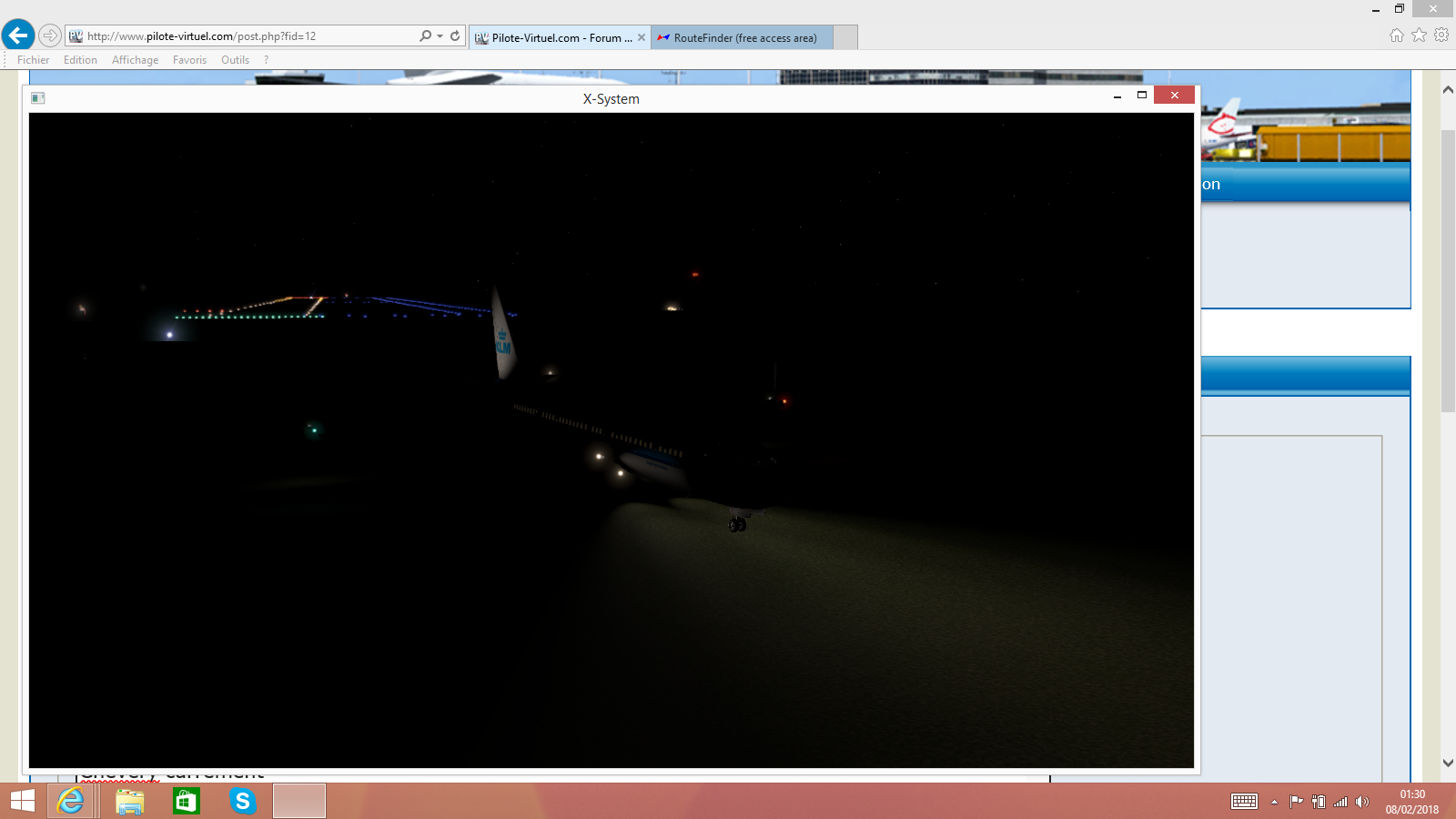Minimize the X-System window
Image resolution: width=1456 pixels, height=819 pixels.
1117,96
